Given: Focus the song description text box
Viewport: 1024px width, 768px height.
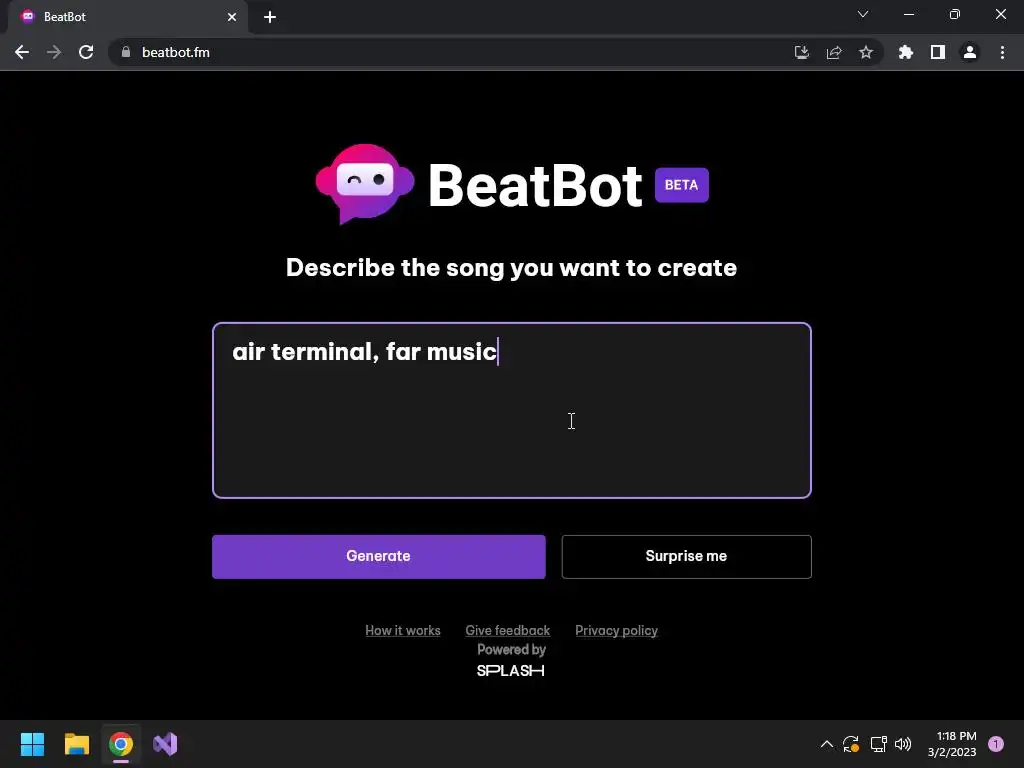Looking at the screenshot, I should click(512, 410).
